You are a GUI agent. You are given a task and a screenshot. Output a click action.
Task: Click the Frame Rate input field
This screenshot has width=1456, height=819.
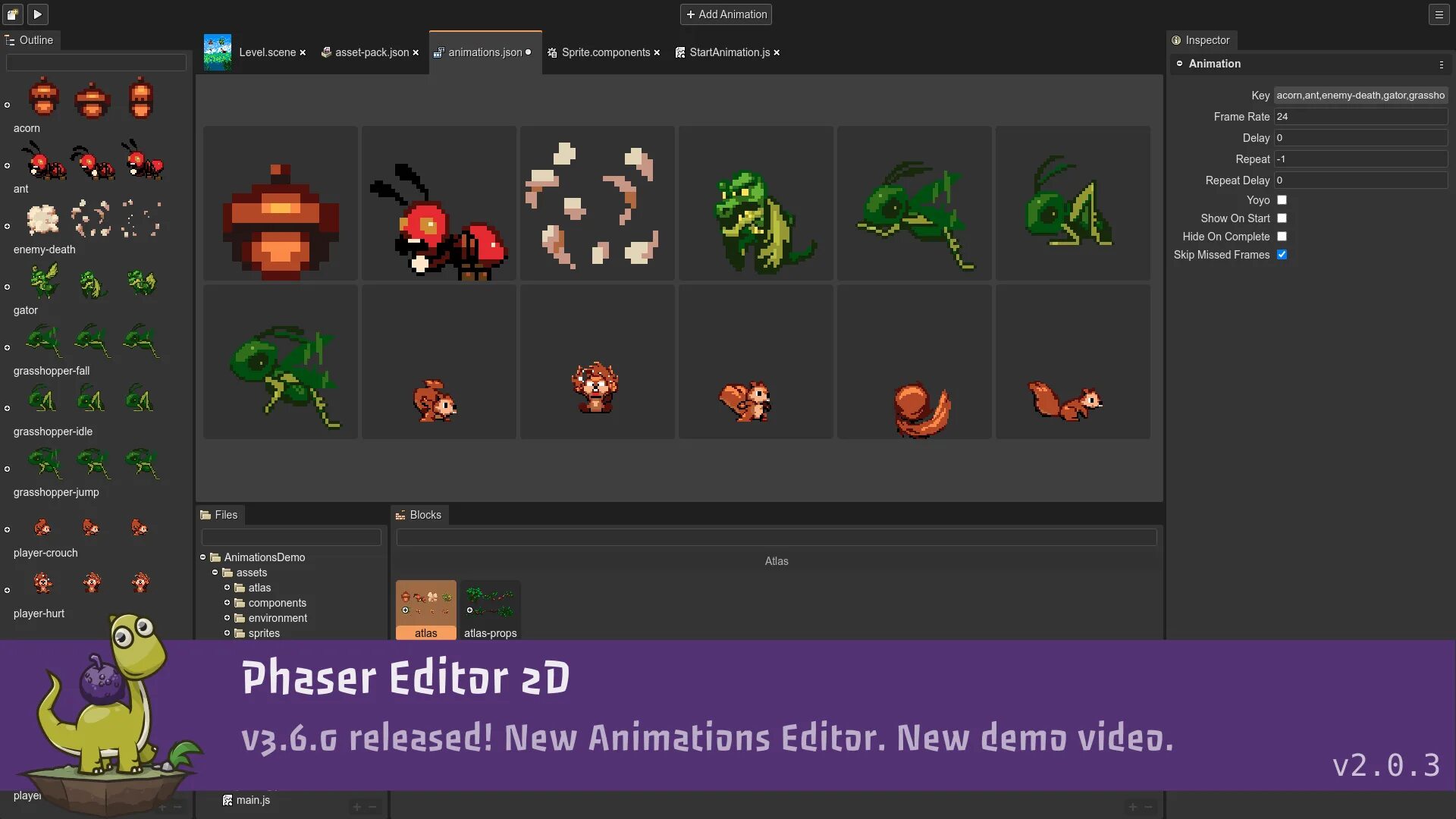1360,117
